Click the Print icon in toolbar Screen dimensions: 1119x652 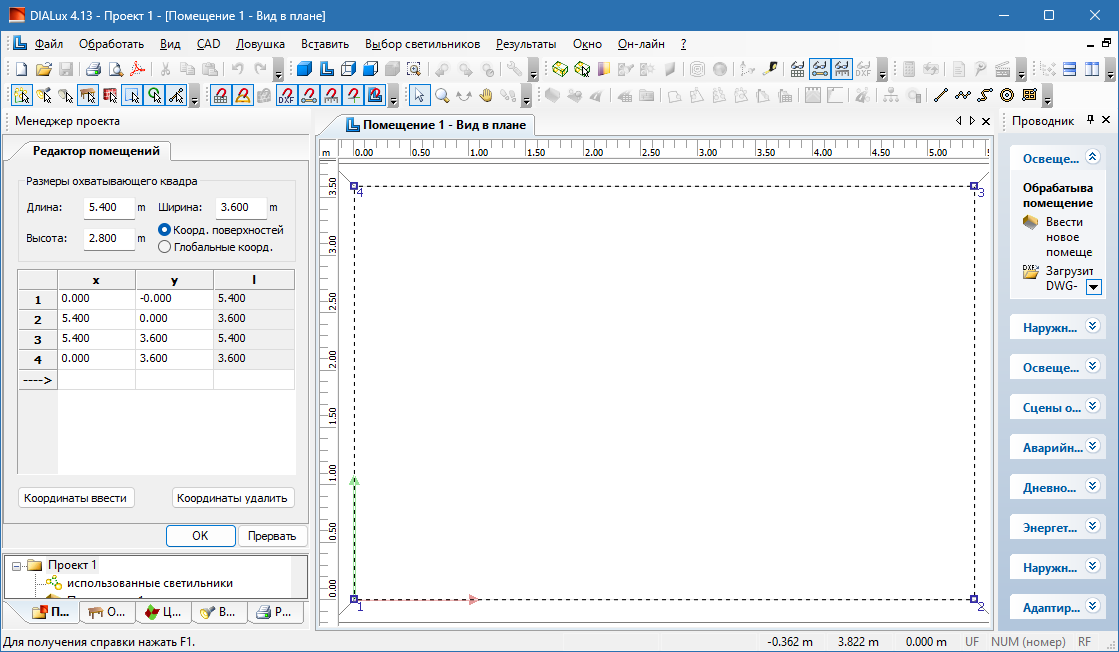(93, 69)
